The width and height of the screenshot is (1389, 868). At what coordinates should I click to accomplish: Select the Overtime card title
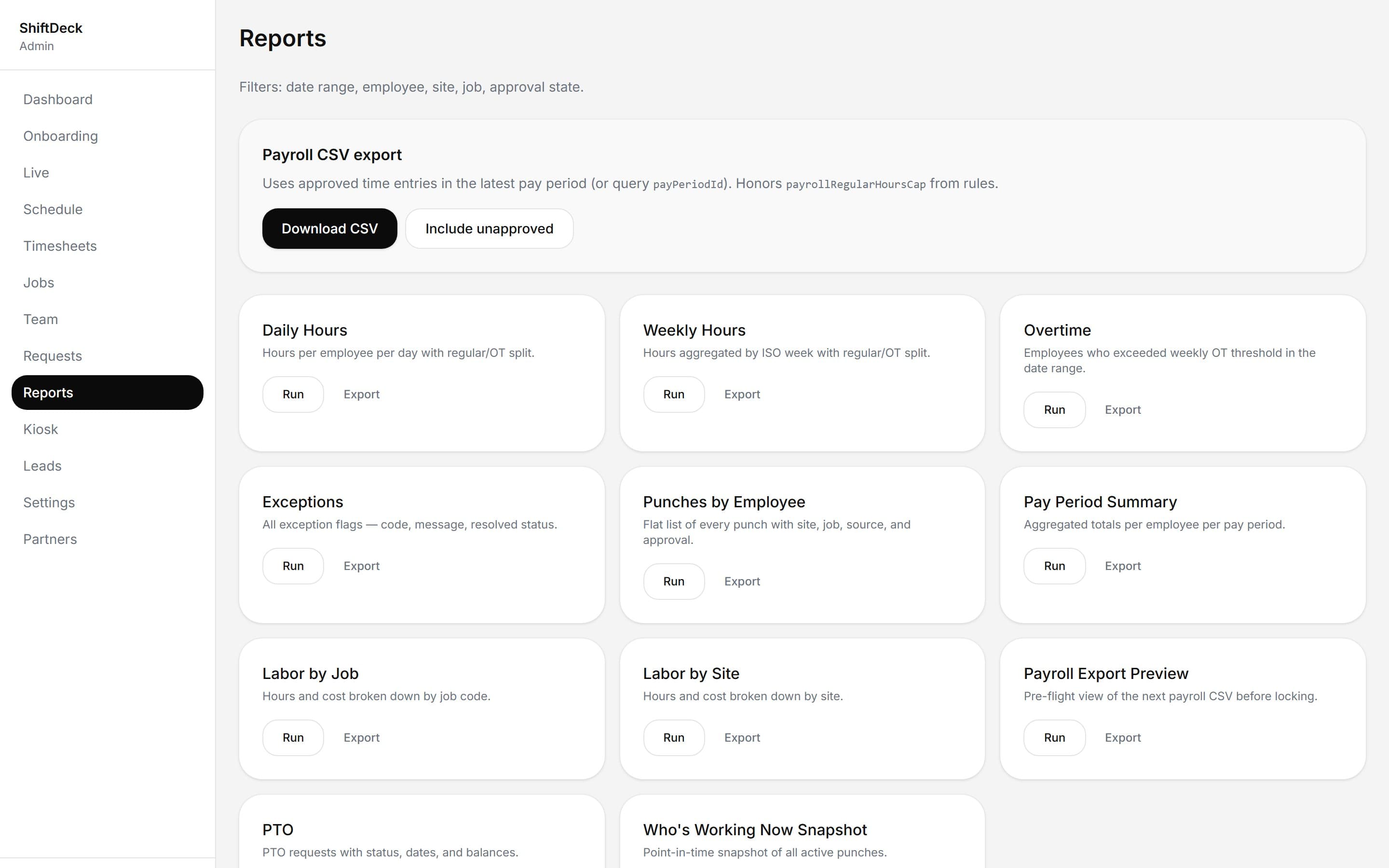tap(1057, 331)
